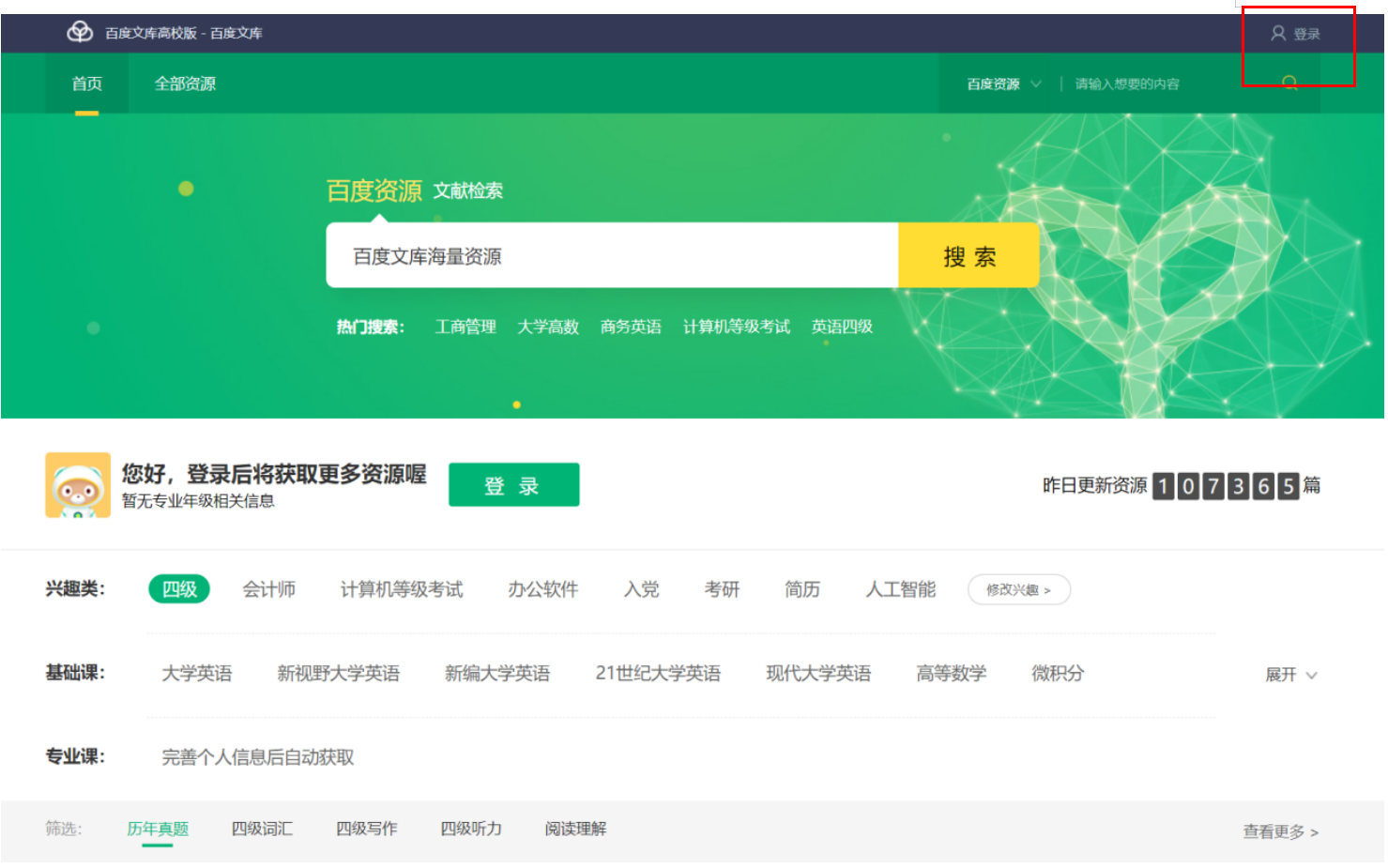The image size is (1388, 868).
Task: Switch to the 历年真题 filter
Action: 157,829
